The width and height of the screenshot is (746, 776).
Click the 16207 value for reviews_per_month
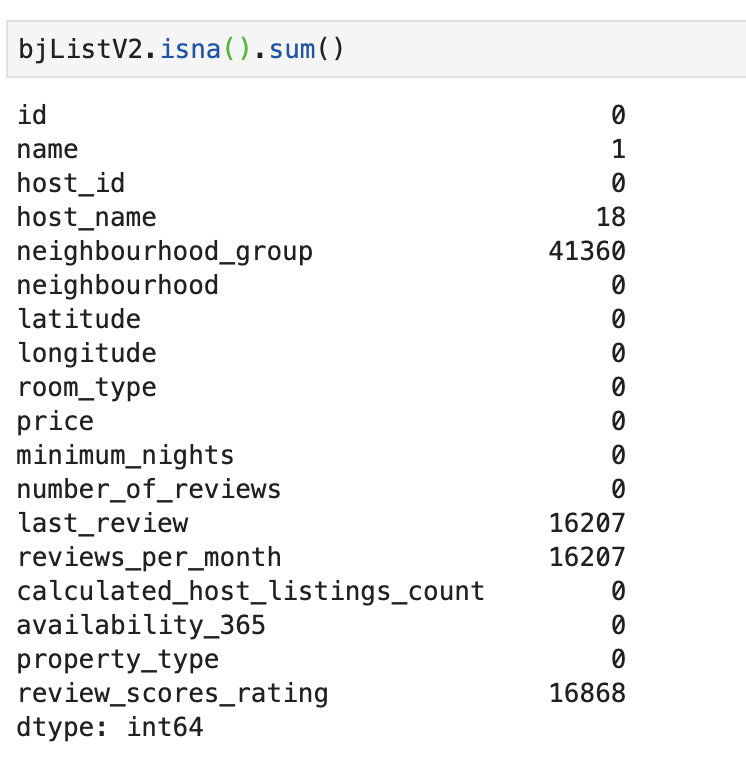point(587,557)
